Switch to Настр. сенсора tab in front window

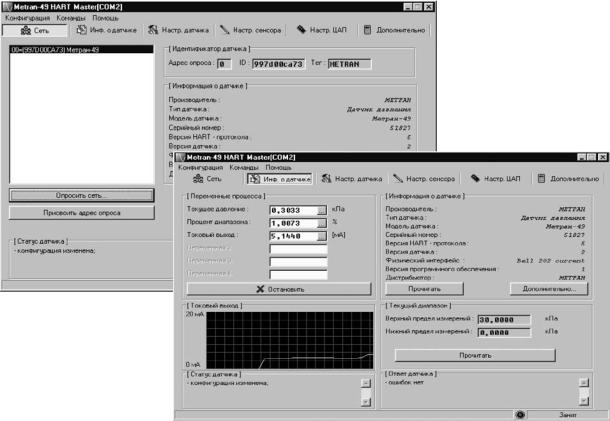coord(424,179)
